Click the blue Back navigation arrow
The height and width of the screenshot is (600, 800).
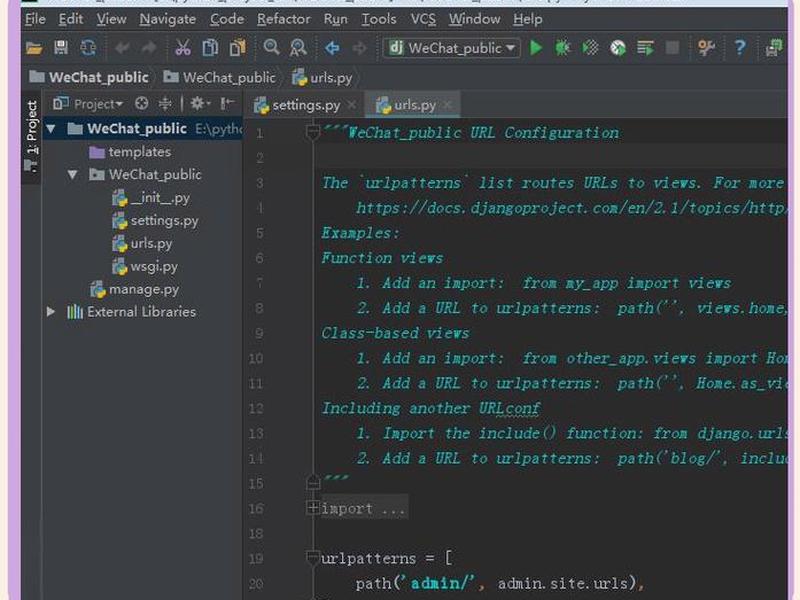point(332,48)
